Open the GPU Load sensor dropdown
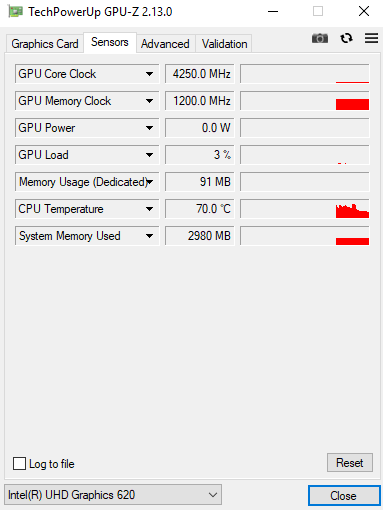This screenshot has height=510, width=383. click(149, 155)
